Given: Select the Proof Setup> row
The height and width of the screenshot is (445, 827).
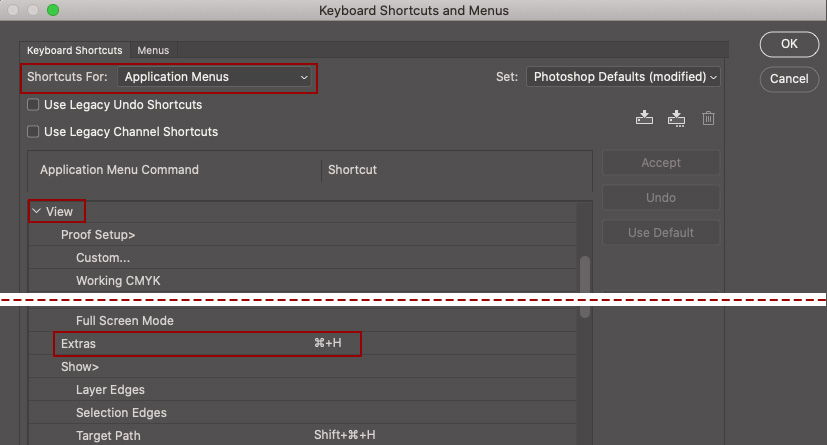Looking at the screenshot, I should tap(303, 235).
